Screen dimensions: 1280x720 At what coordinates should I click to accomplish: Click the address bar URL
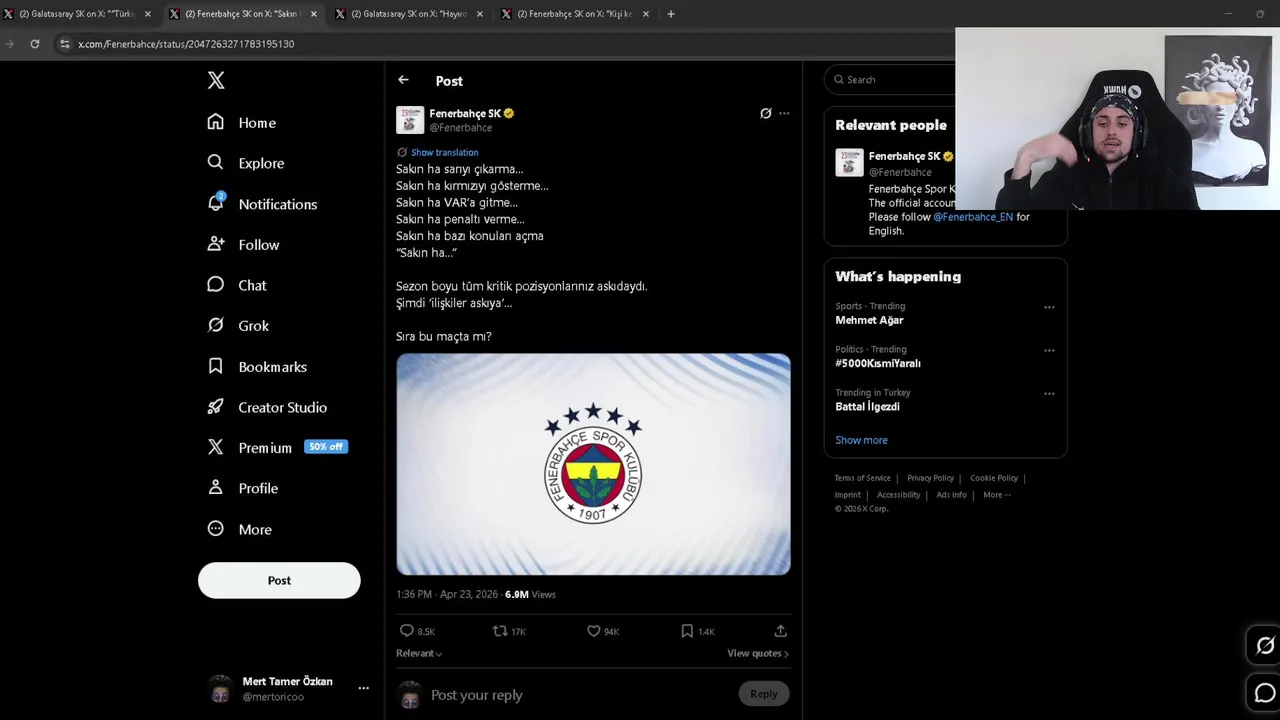[186, 44]
